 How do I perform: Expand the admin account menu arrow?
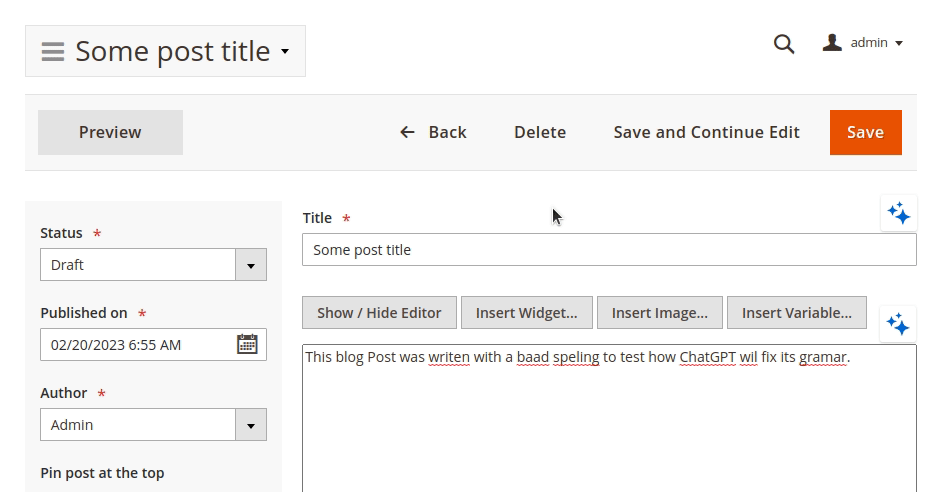(x=899, y=44)
